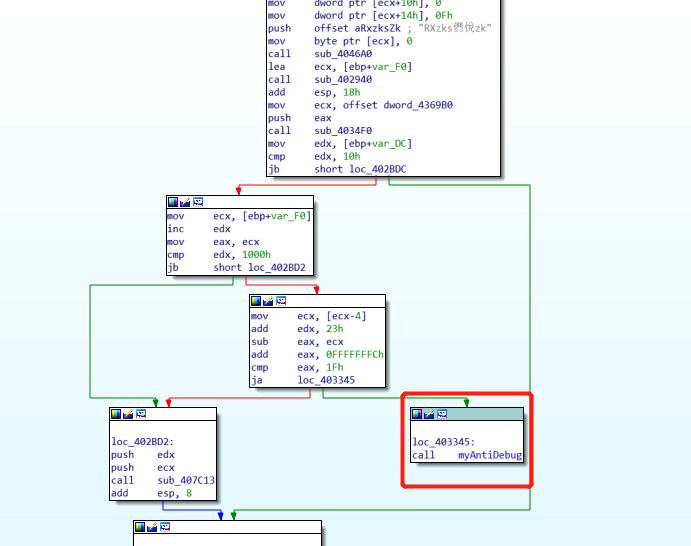
Task: Click the pencil edit icon on loc_403345 node
Action: (429, 413)
